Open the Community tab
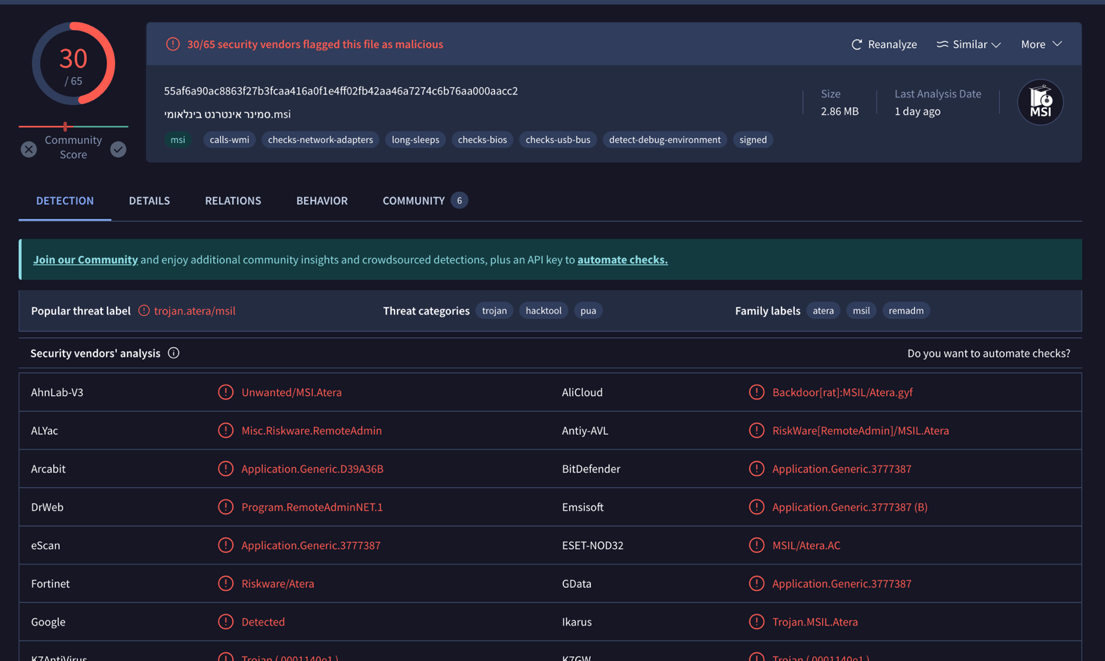Screen dimensions: 1105x661 point(425,201)
